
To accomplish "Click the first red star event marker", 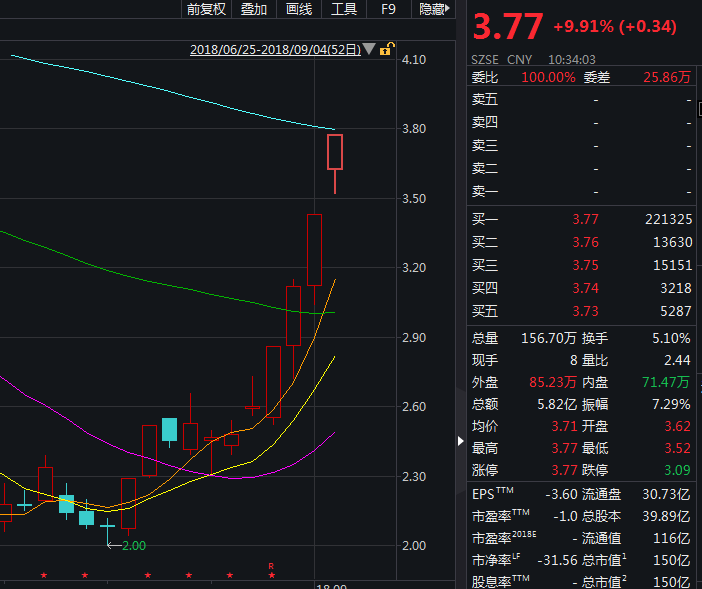I will [x=43, y=576].
